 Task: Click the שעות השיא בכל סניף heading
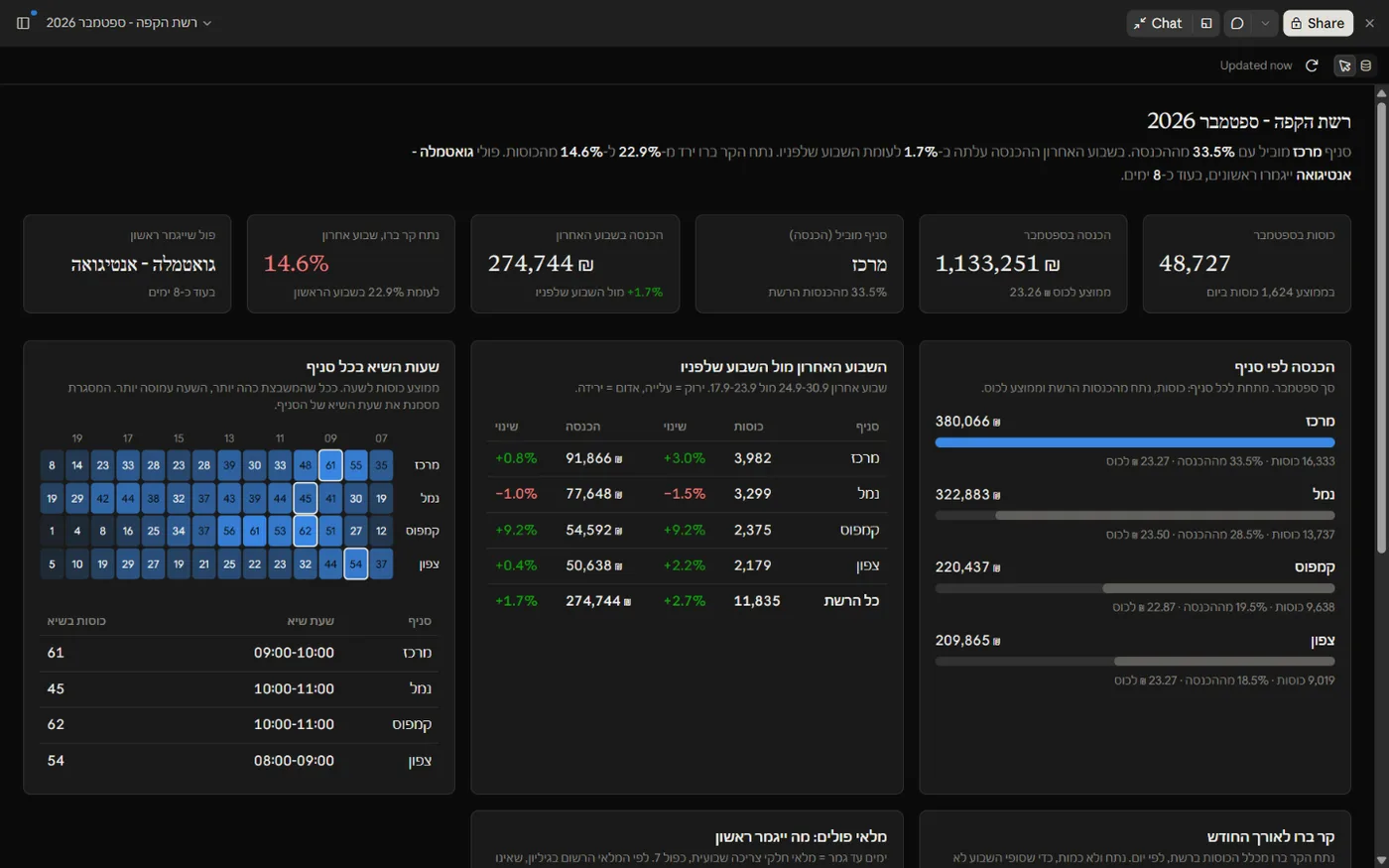click(x=372, y=367)
